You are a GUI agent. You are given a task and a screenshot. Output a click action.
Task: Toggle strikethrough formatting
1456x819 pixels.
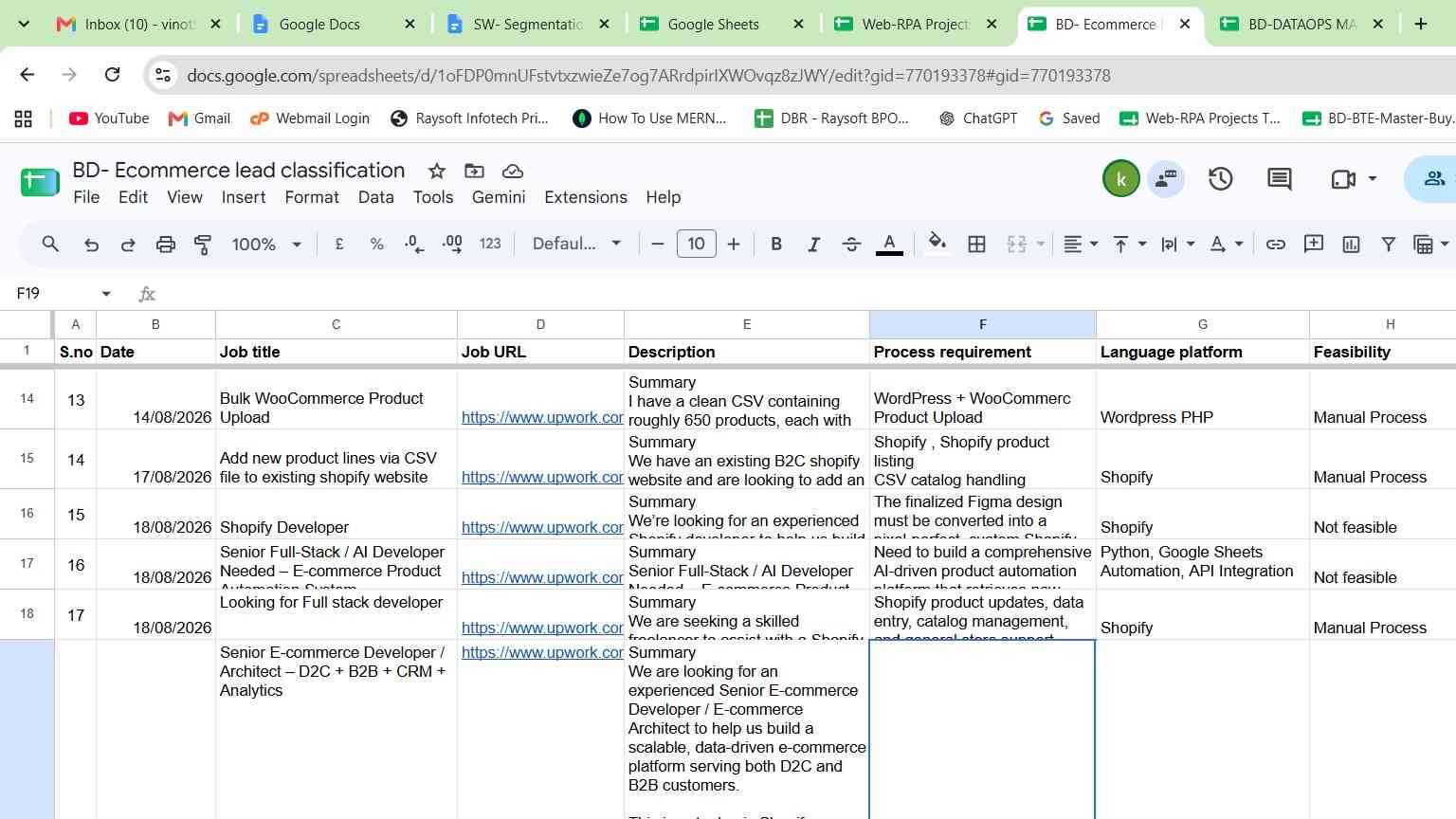click(851, 245)
